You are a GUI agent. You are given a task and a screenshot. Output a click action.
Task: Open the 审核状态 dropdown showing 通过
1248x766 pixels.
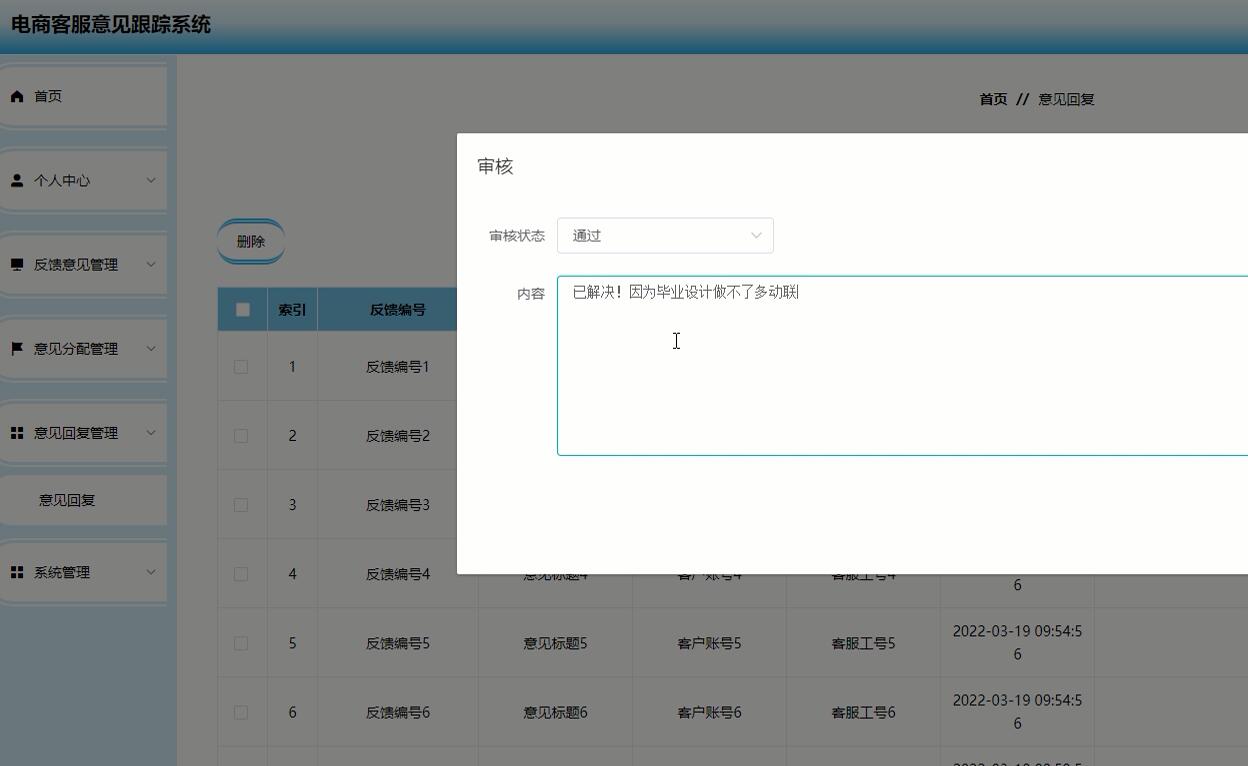tap(665, 235)
